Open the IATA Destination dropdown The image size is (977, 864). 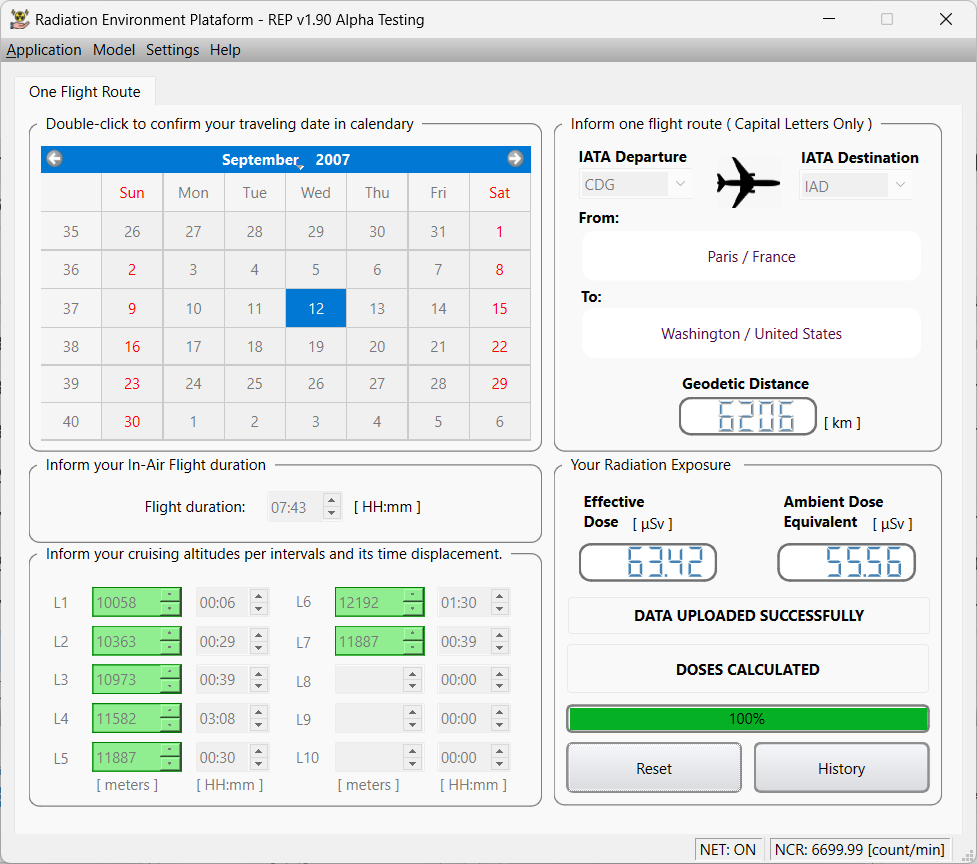tap(900, 186)
